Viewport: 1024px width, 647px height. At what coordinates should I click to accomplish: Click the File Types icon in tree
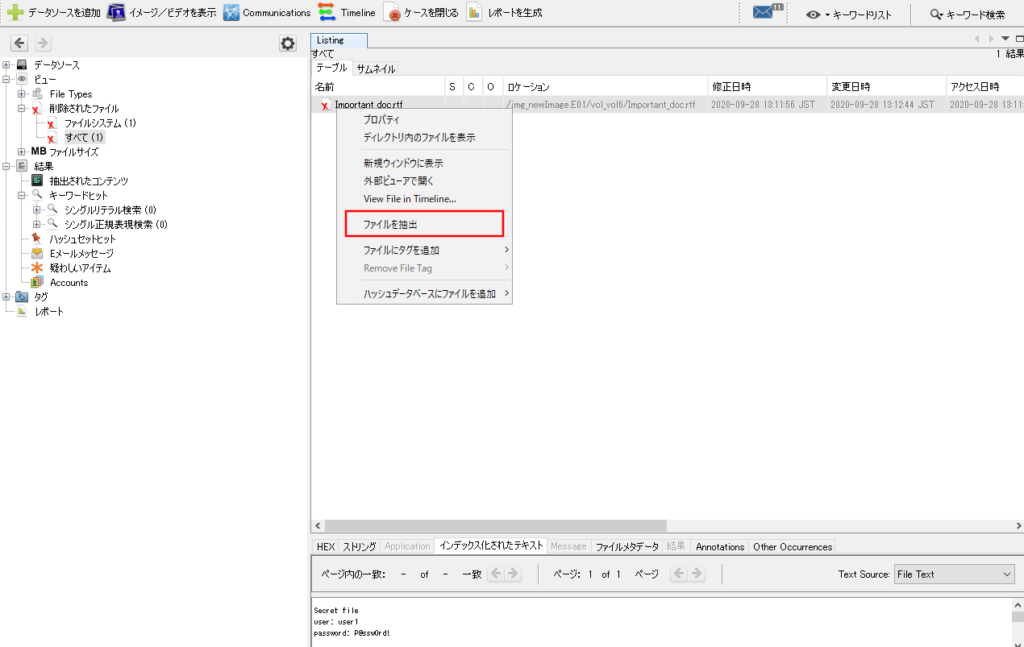37,94
